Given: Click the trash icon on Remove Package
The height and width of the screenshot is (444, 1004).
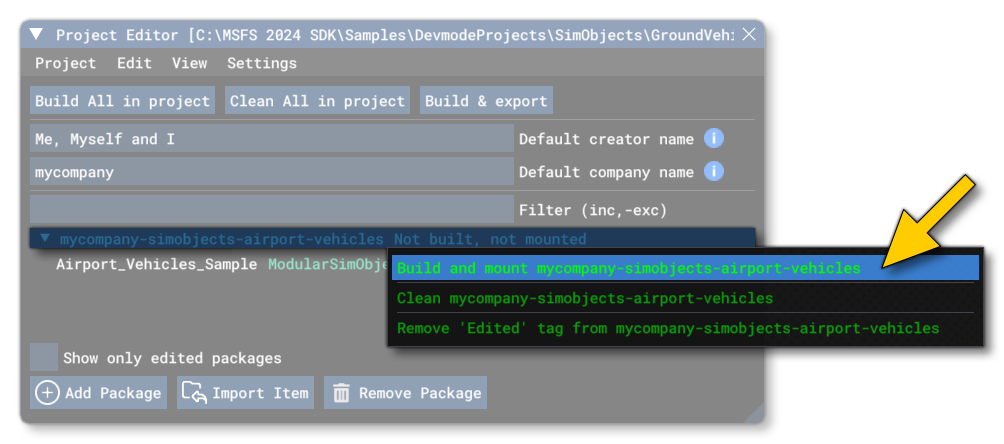Looking at the screenshot, I should click(x=341, y=393).
